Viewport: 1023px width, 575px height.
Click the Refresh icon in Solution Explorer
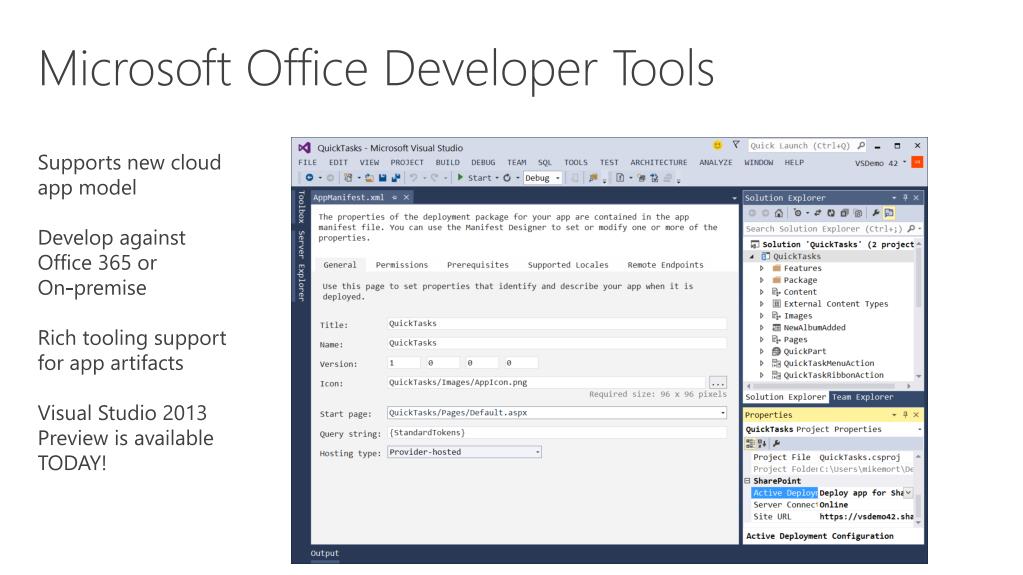click(831, 213)
